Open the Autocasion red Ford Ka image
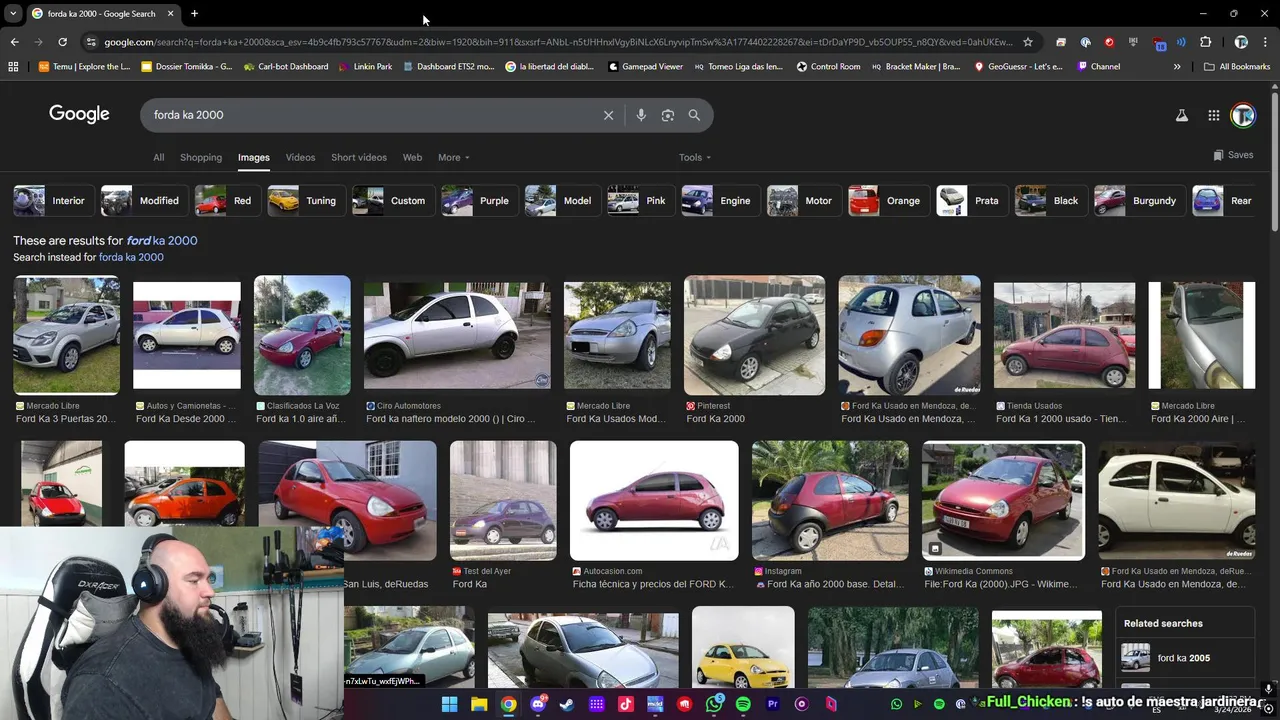Image resolution: width=1280 pixels, height=720 pixels. (654, 500)
